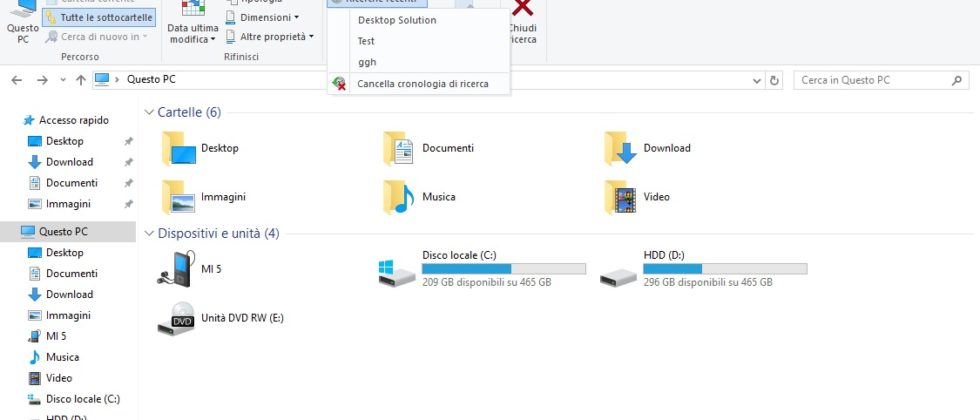Click pin icon beside pinned Download
The image size is (980, 420).
128,162
